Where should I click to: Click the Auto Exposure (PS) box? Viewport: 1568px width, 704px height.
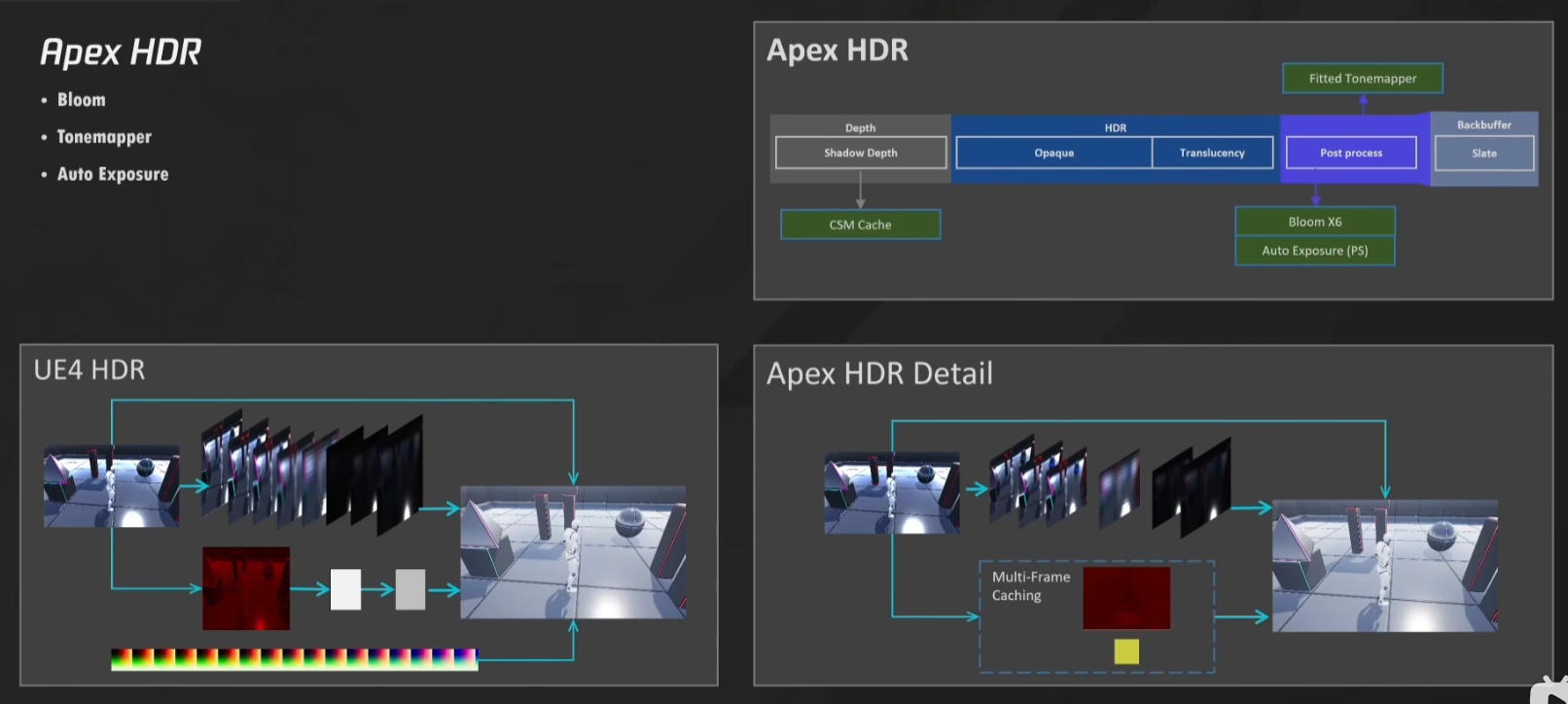(1314, 251)
